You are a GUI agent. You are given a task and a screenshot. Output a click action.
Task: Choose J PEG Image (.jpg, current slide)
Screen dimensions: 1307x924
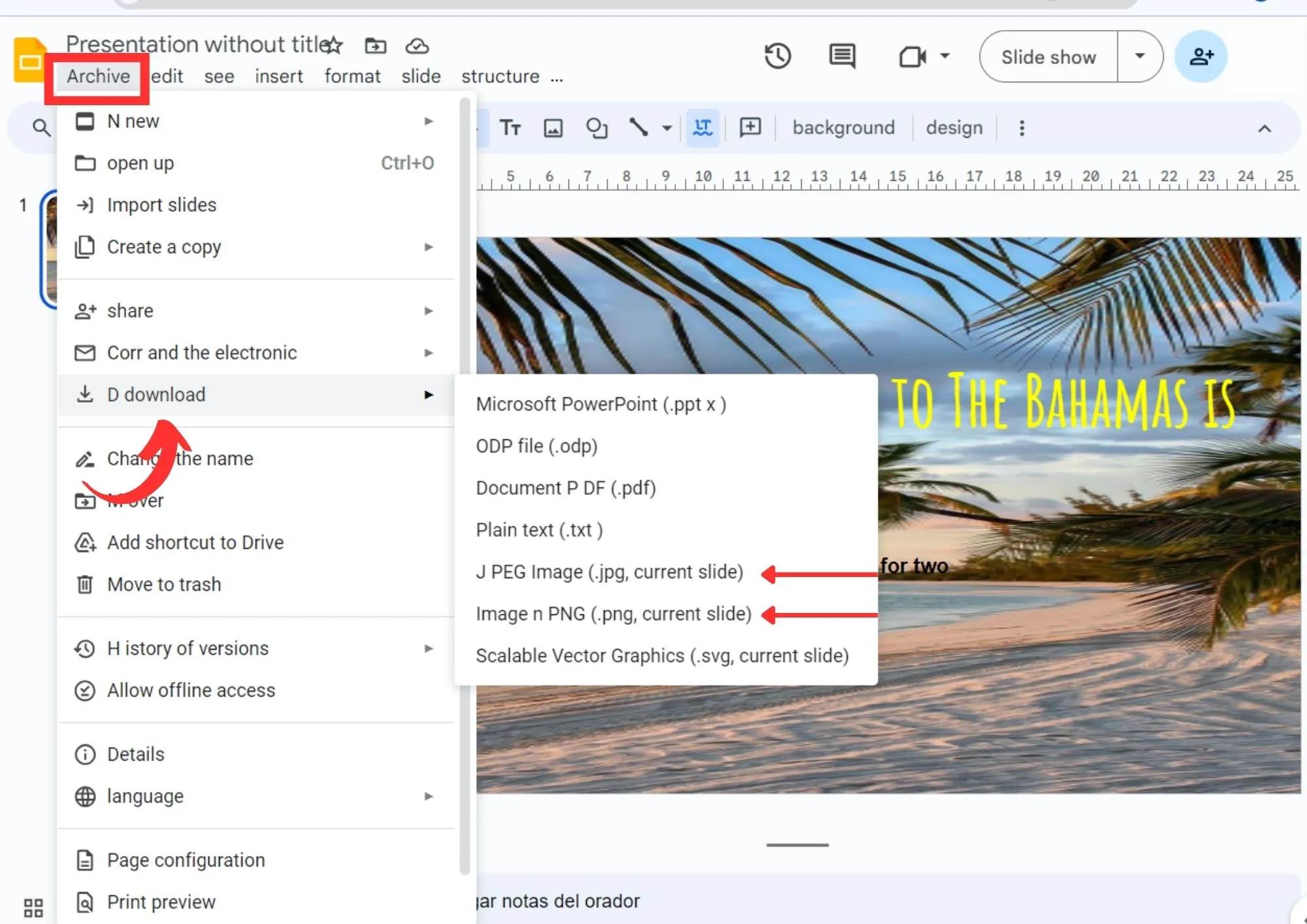coord(665,572)
